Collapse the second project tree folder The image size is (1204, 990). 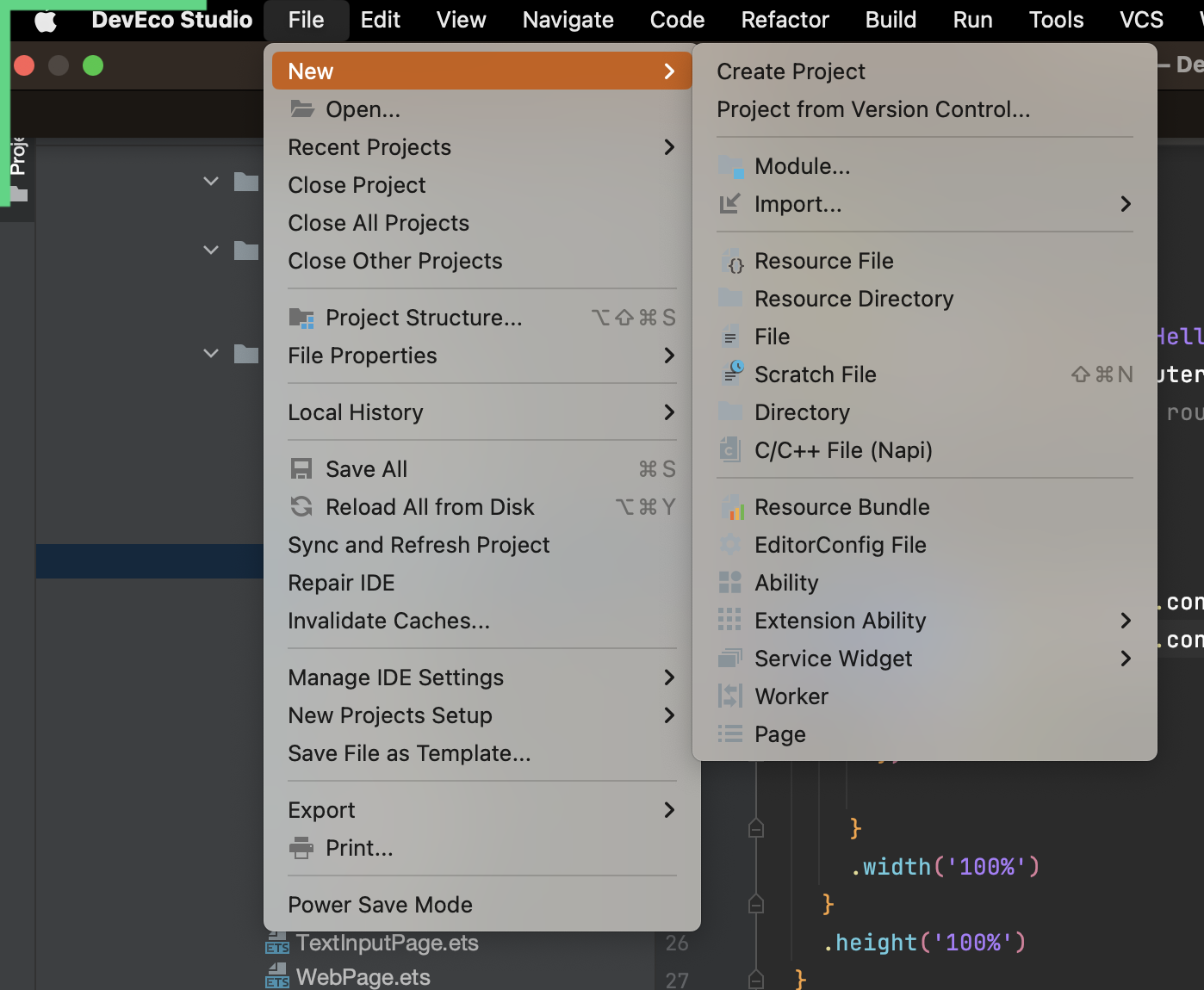(211, 250)
